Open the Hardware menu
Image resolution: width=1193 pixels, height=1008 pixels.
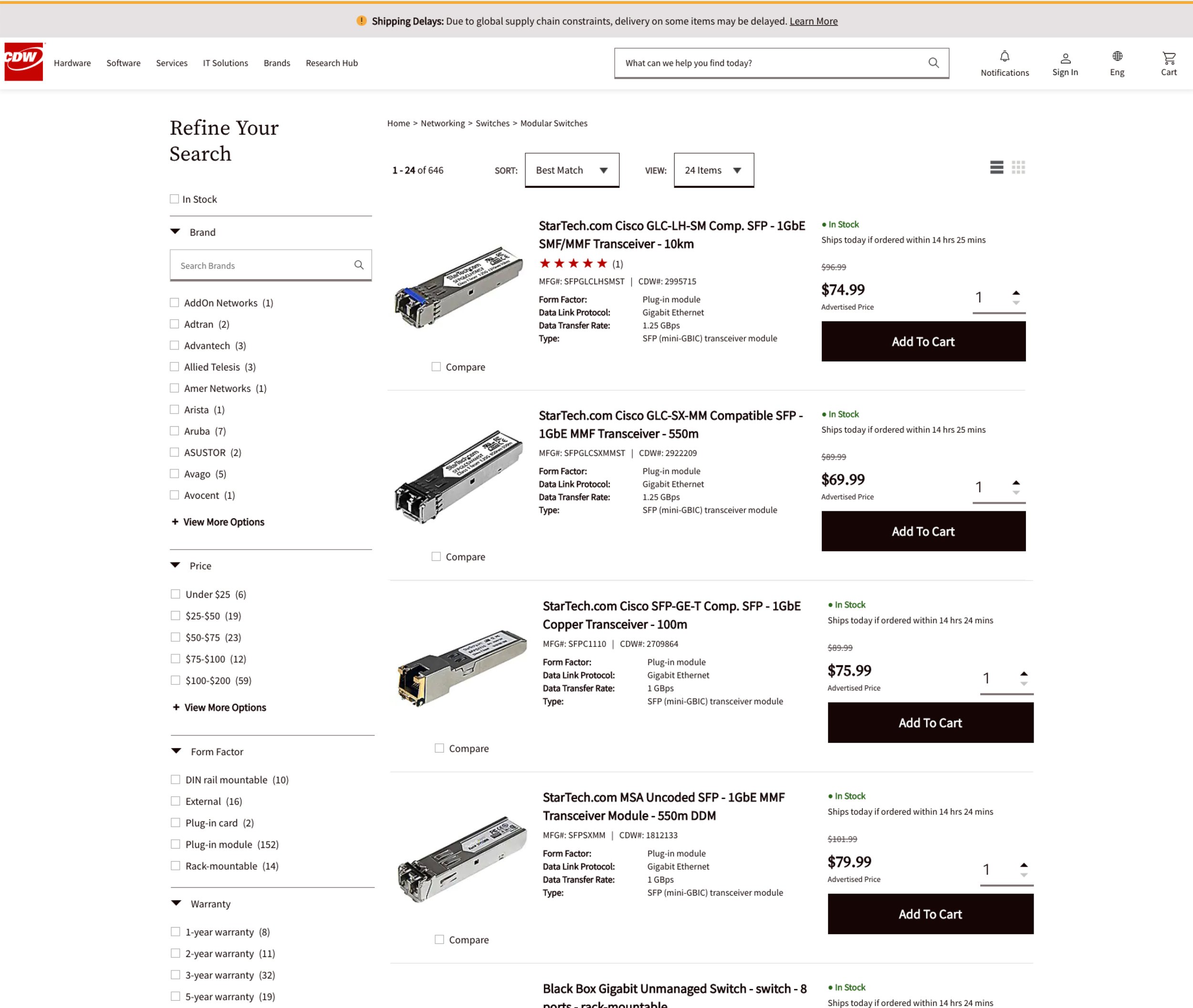click(72, 63)
